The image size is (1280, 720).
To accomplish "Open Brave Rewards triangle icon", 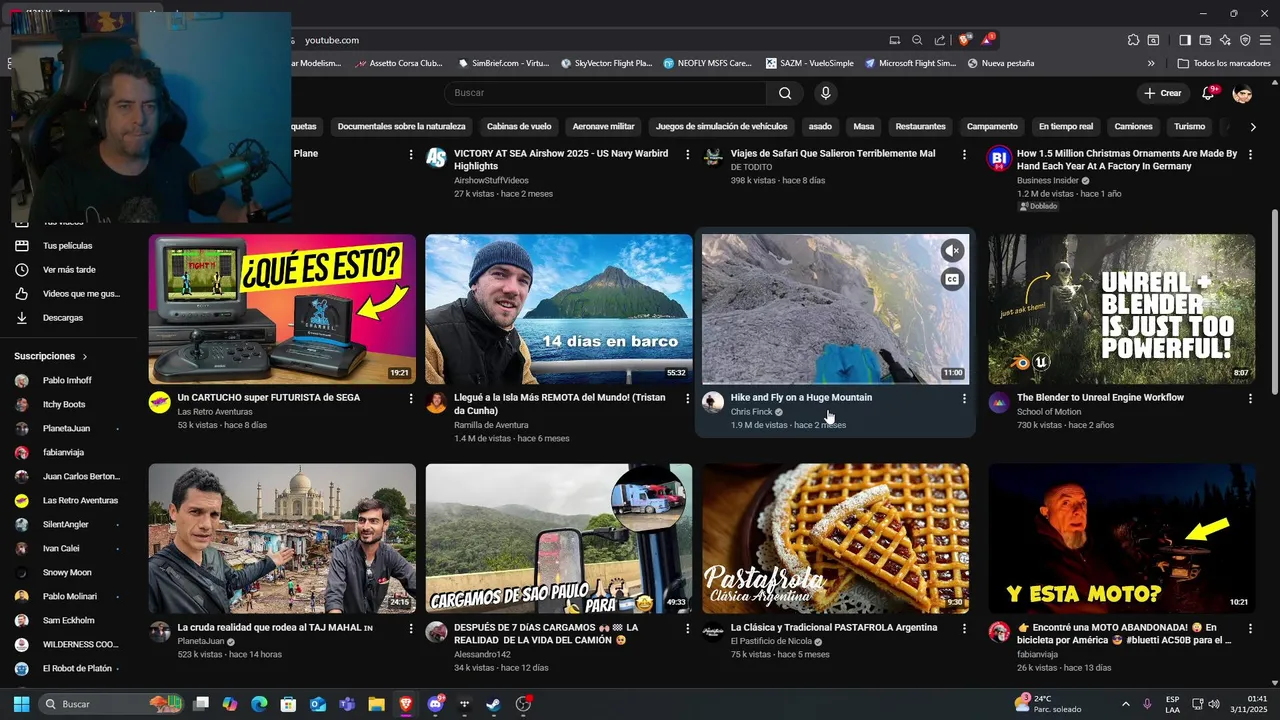I will click(x=988, y=40).
